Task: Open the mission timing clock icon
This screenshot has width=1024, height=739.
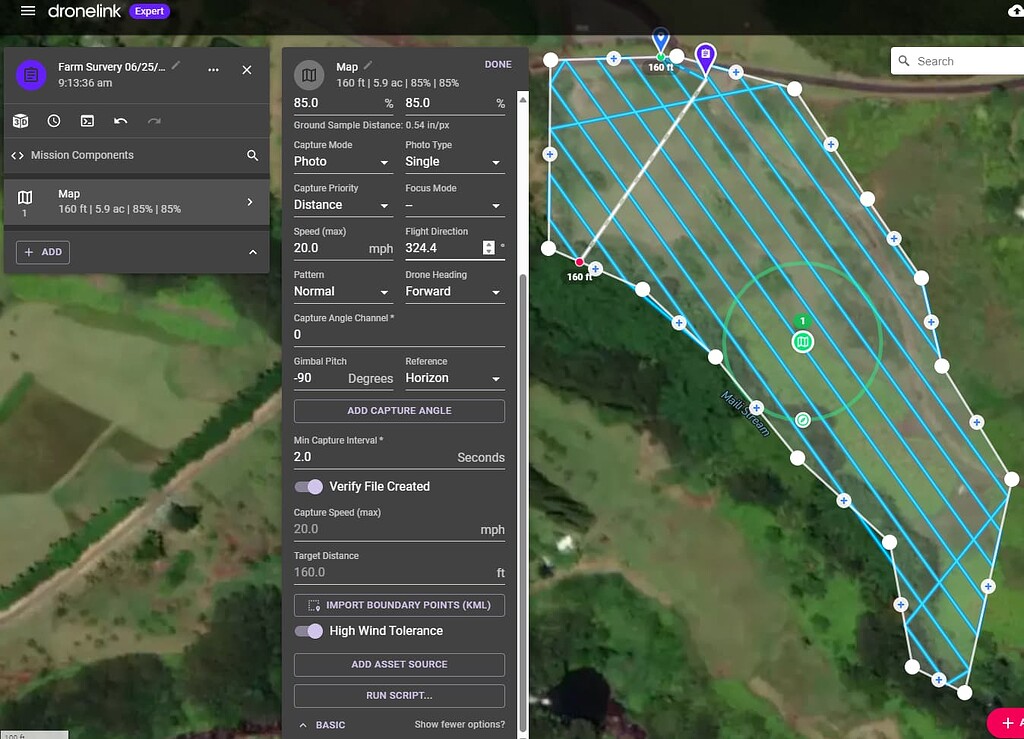Action: [53, 120]
